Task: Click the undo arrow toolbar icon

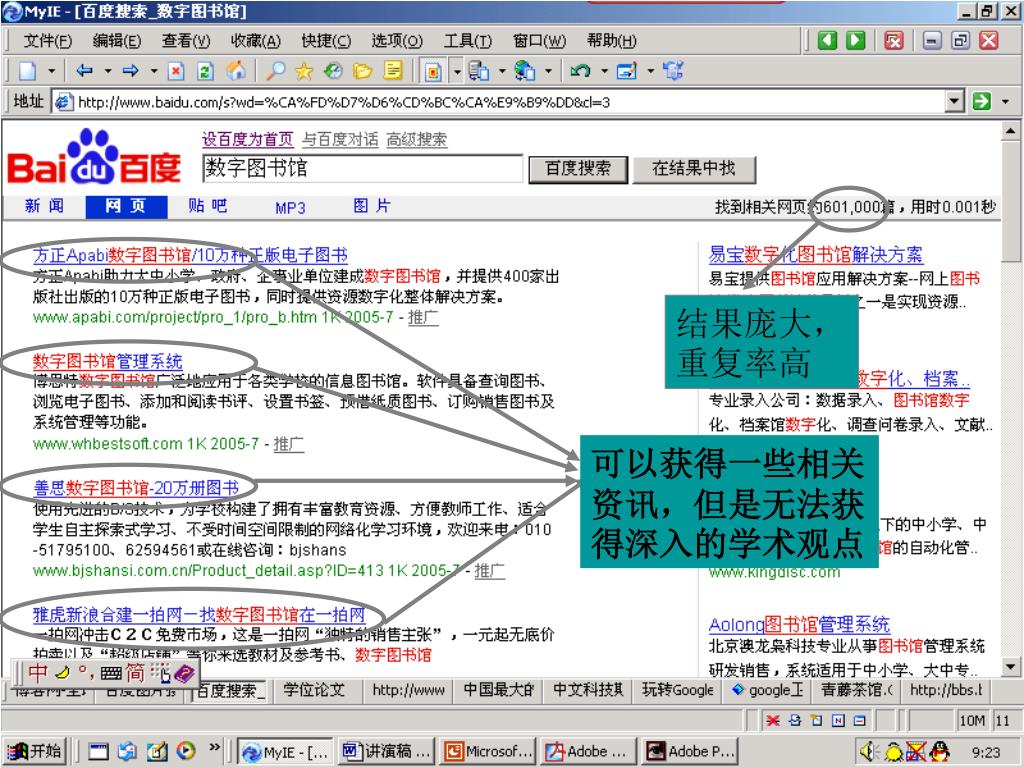Action: (x=579, y=71)
